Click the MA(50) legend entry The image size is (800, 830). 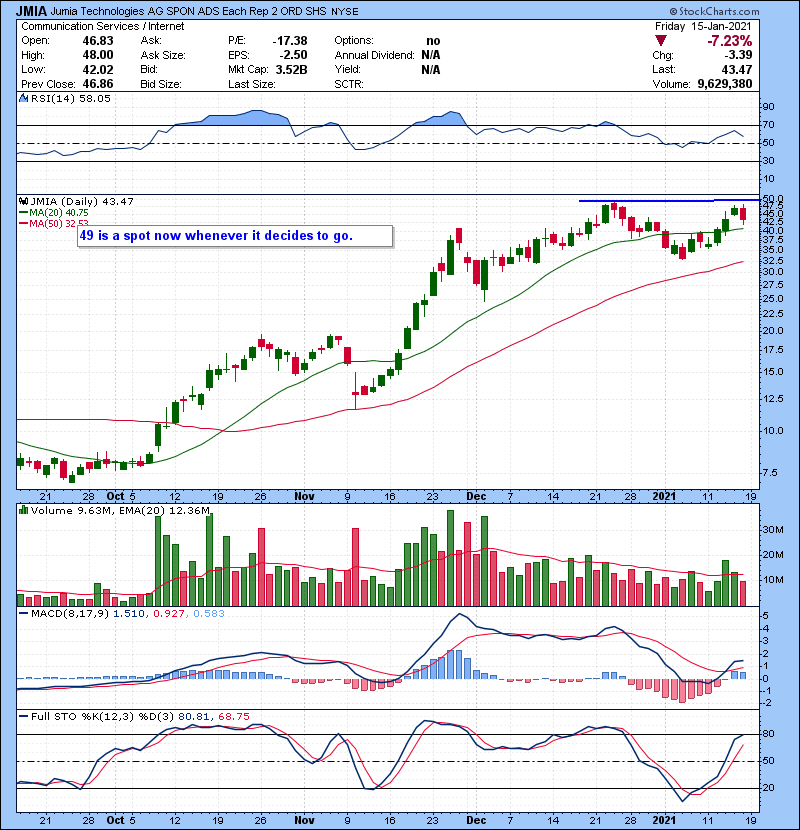pos(54,223)
